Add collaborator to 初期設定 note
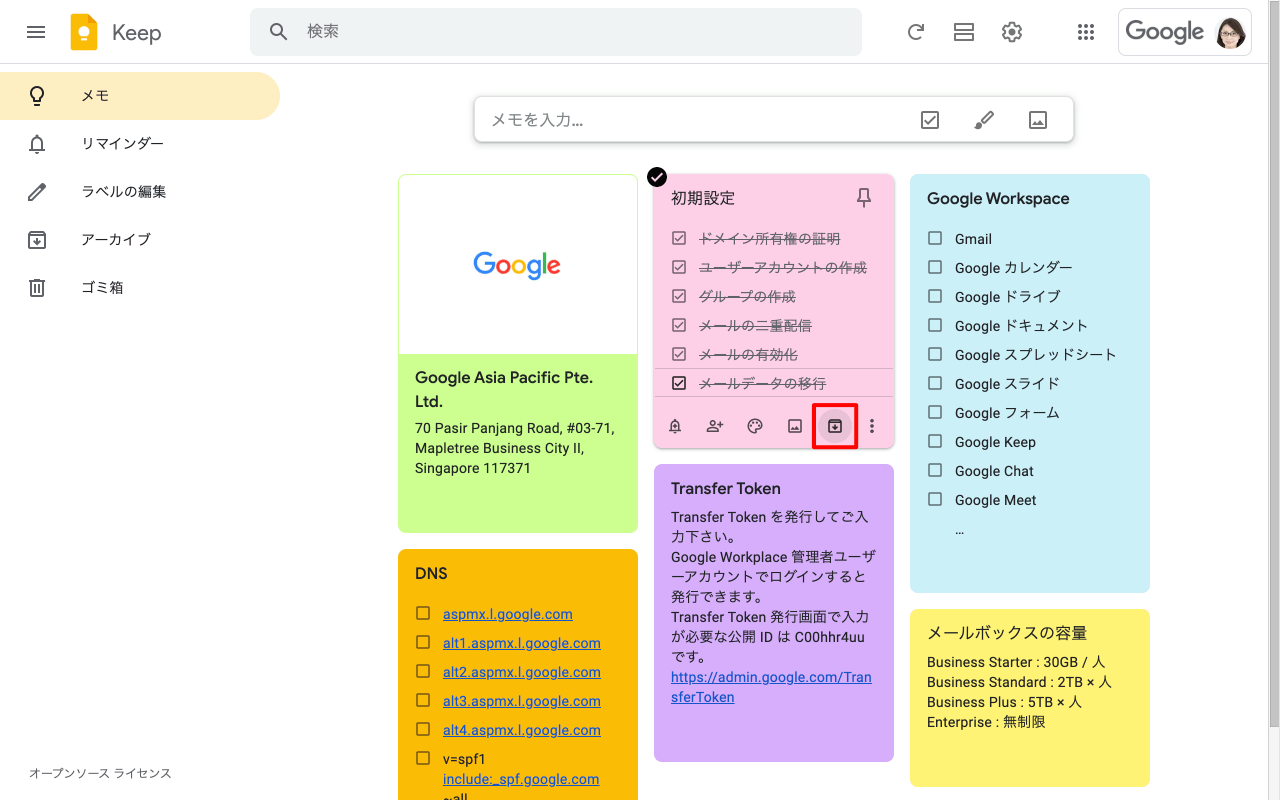This screenshot has width=1280, height=800. point(715,426)
